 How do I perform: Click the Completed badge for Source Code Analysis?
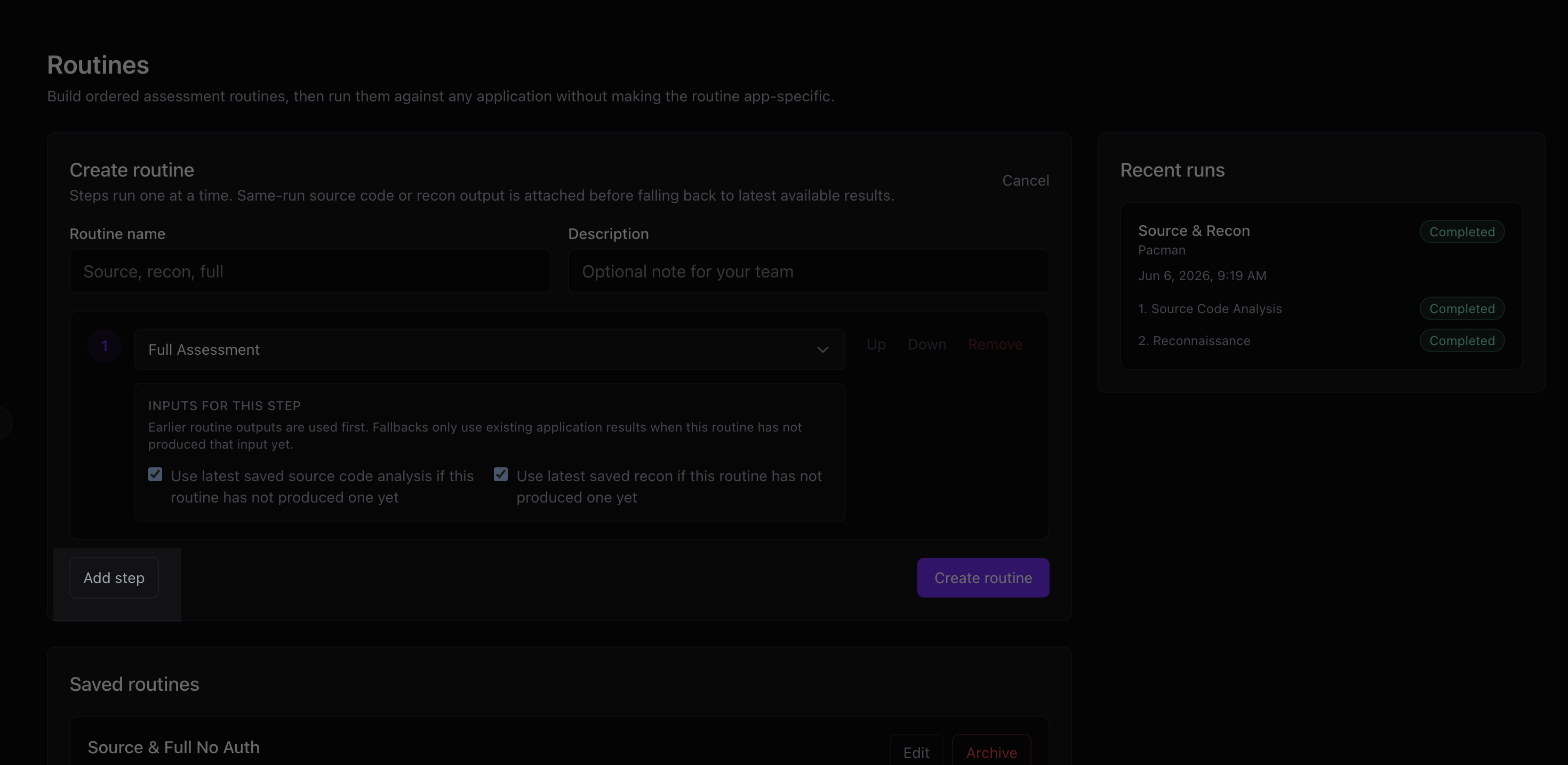coord(1461,308)
